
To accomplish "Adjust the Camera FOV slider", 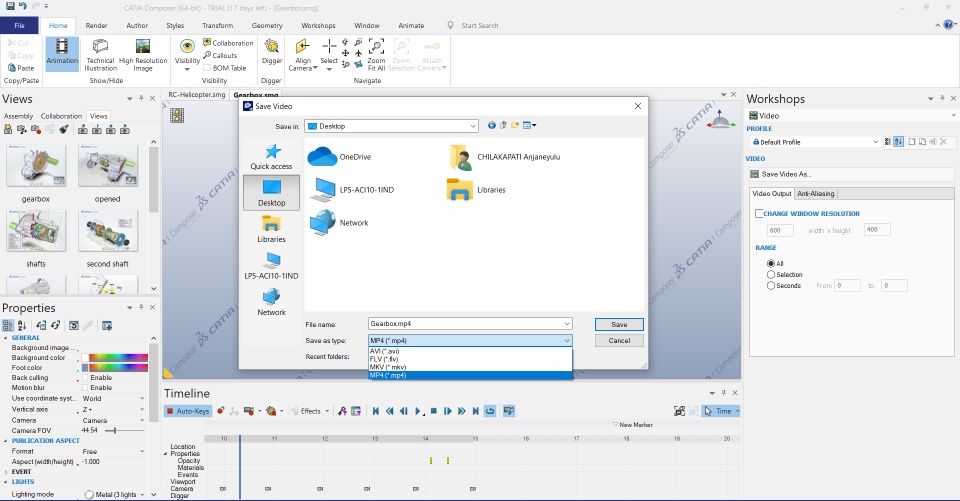I will (115, 431).
